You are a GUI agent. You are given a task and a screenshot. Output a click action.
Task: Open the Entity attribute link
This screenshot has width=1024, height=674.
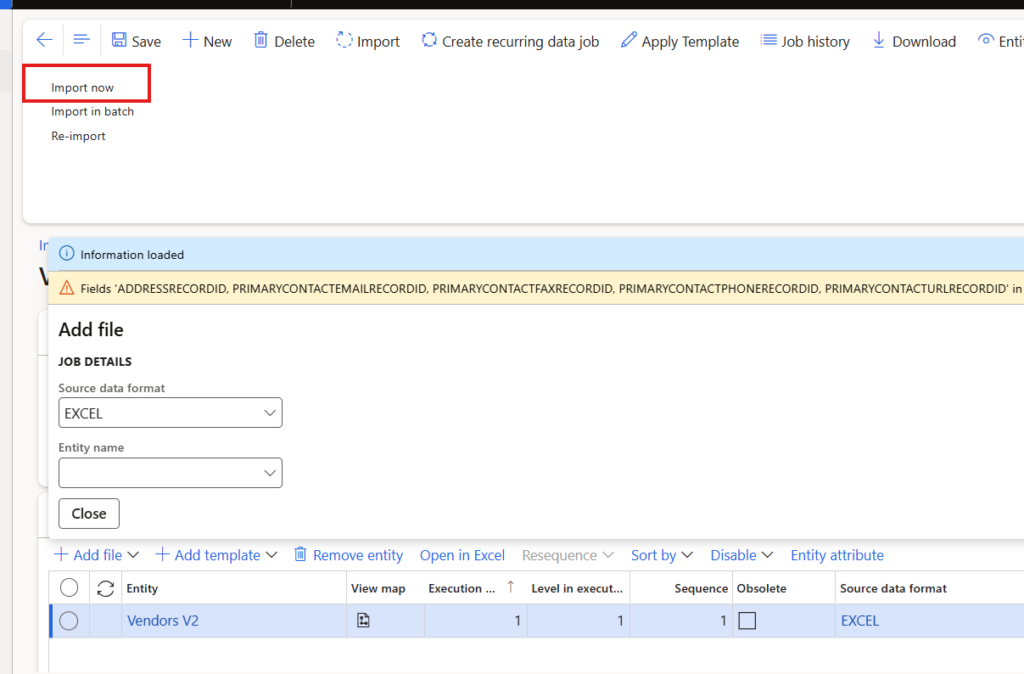[x=837, y=555]
